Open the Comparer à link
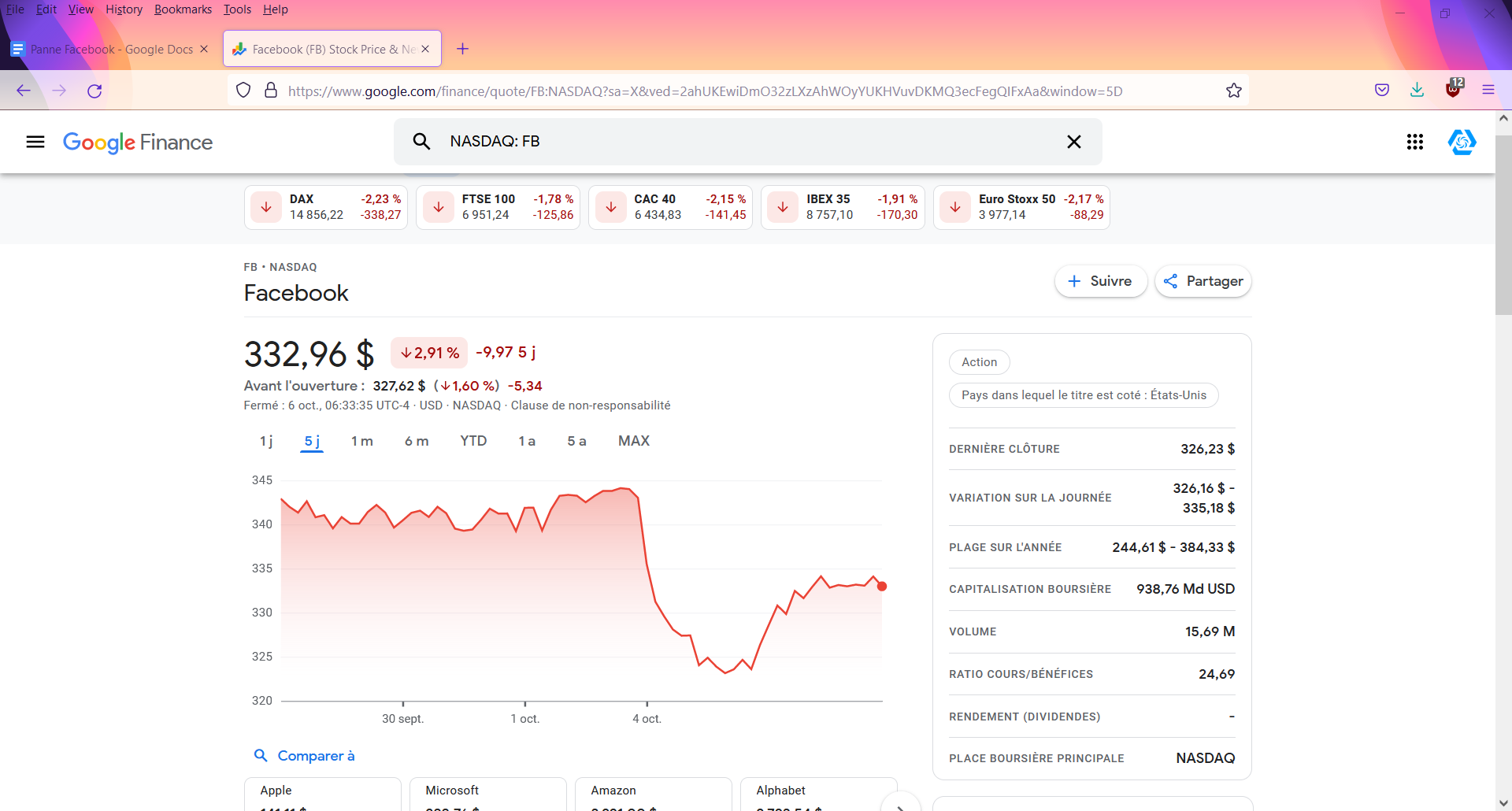The image size is (1512, 811). click(315, 756)
